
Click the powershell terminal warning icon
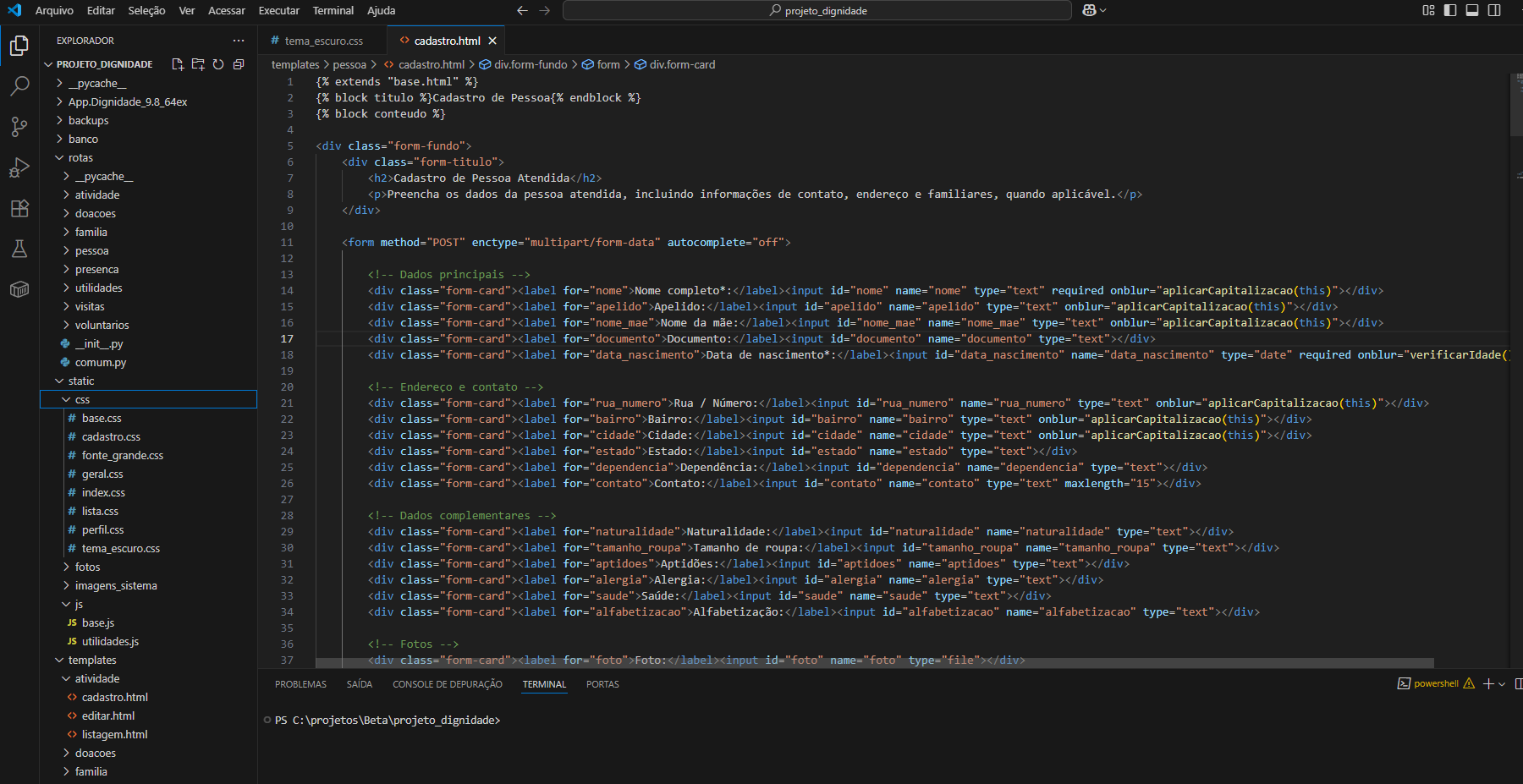[x=1469, y=683]
